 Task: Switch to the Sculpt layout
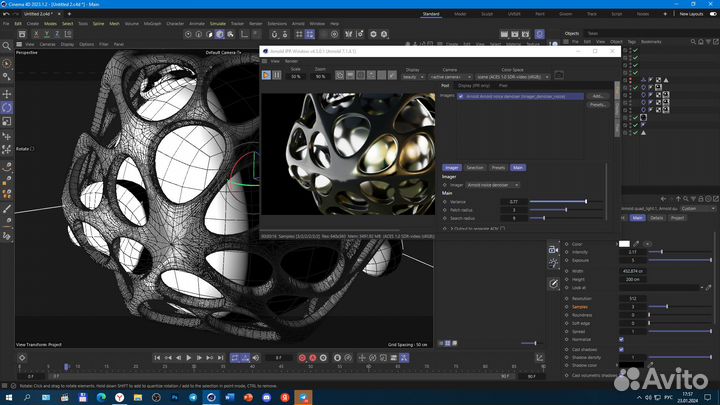click(x=487, y=14)
